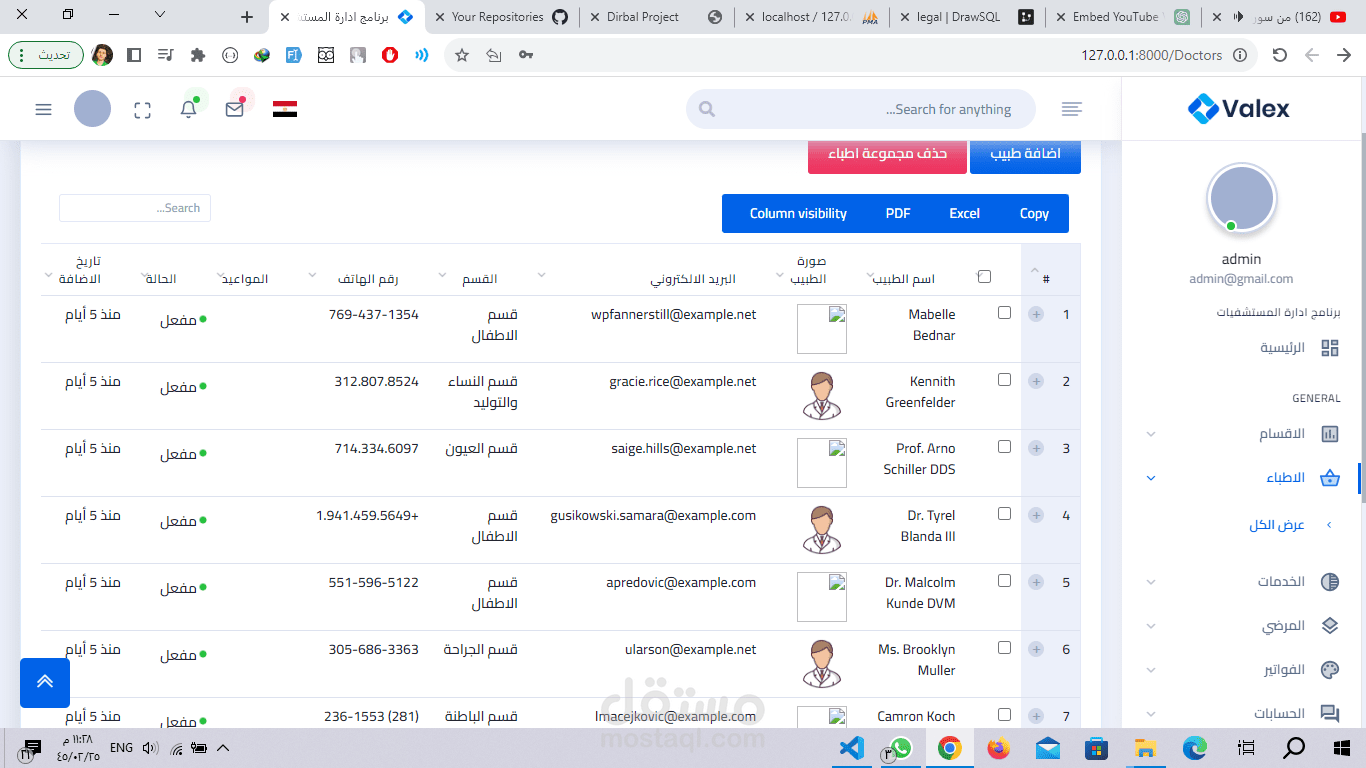This screenshot has height=768, width=1366.
Task: Click the الرئيسية dashboard icon
Action: click(1330, 348)
